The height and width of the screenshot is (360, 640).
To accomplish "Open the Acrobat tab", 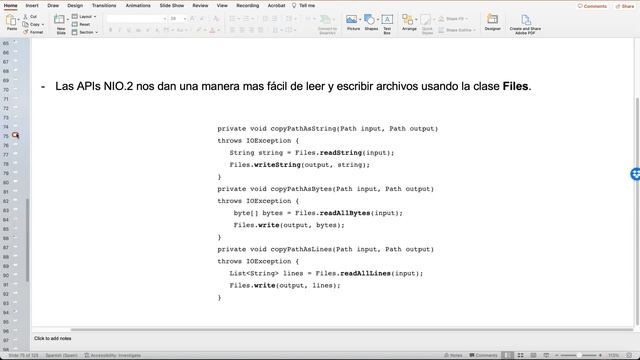I will (276, 6).
